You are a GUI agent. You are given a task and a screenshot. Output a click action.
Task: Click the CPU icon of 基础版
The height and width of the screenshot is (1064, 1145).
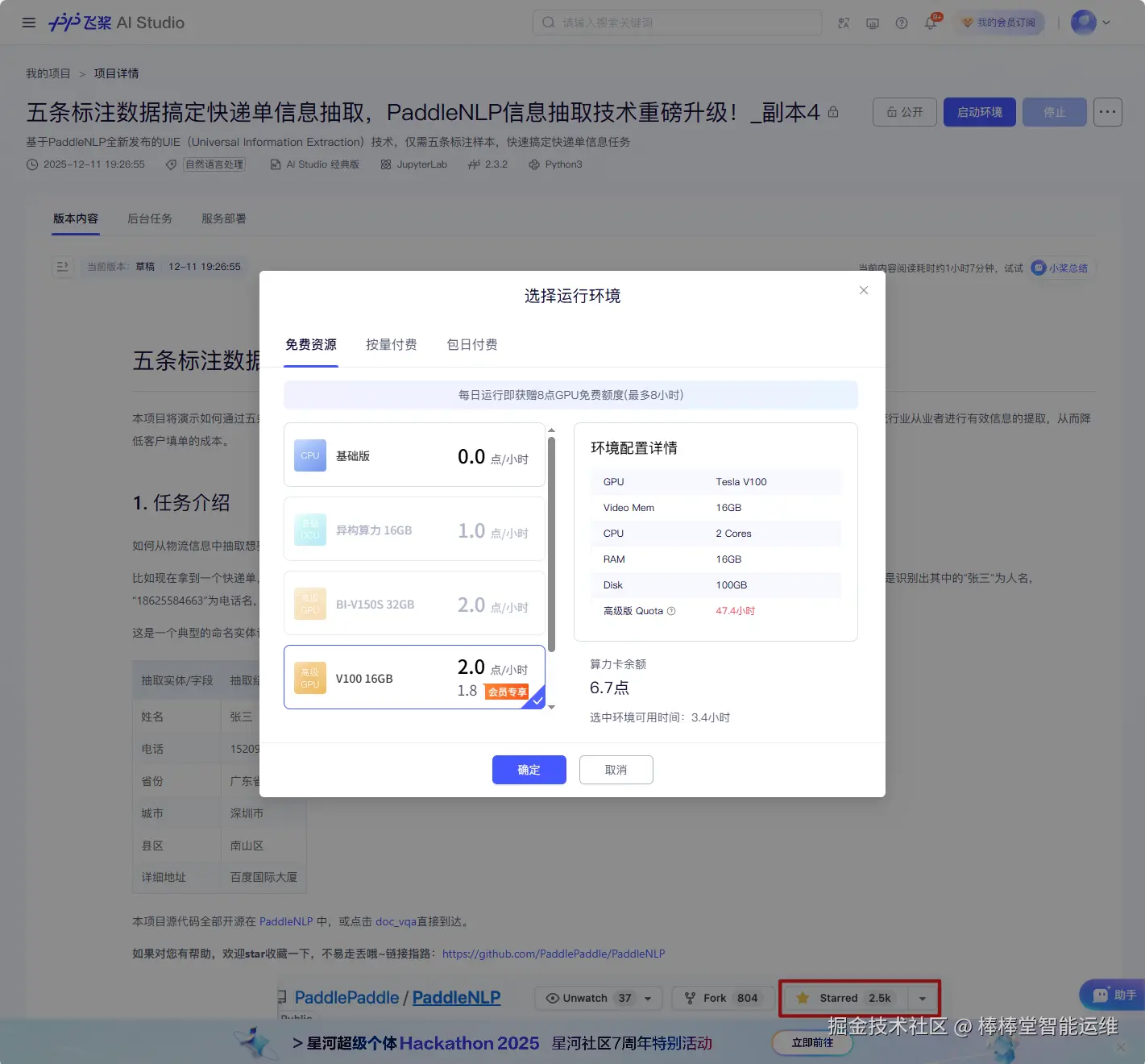point(310,455)
